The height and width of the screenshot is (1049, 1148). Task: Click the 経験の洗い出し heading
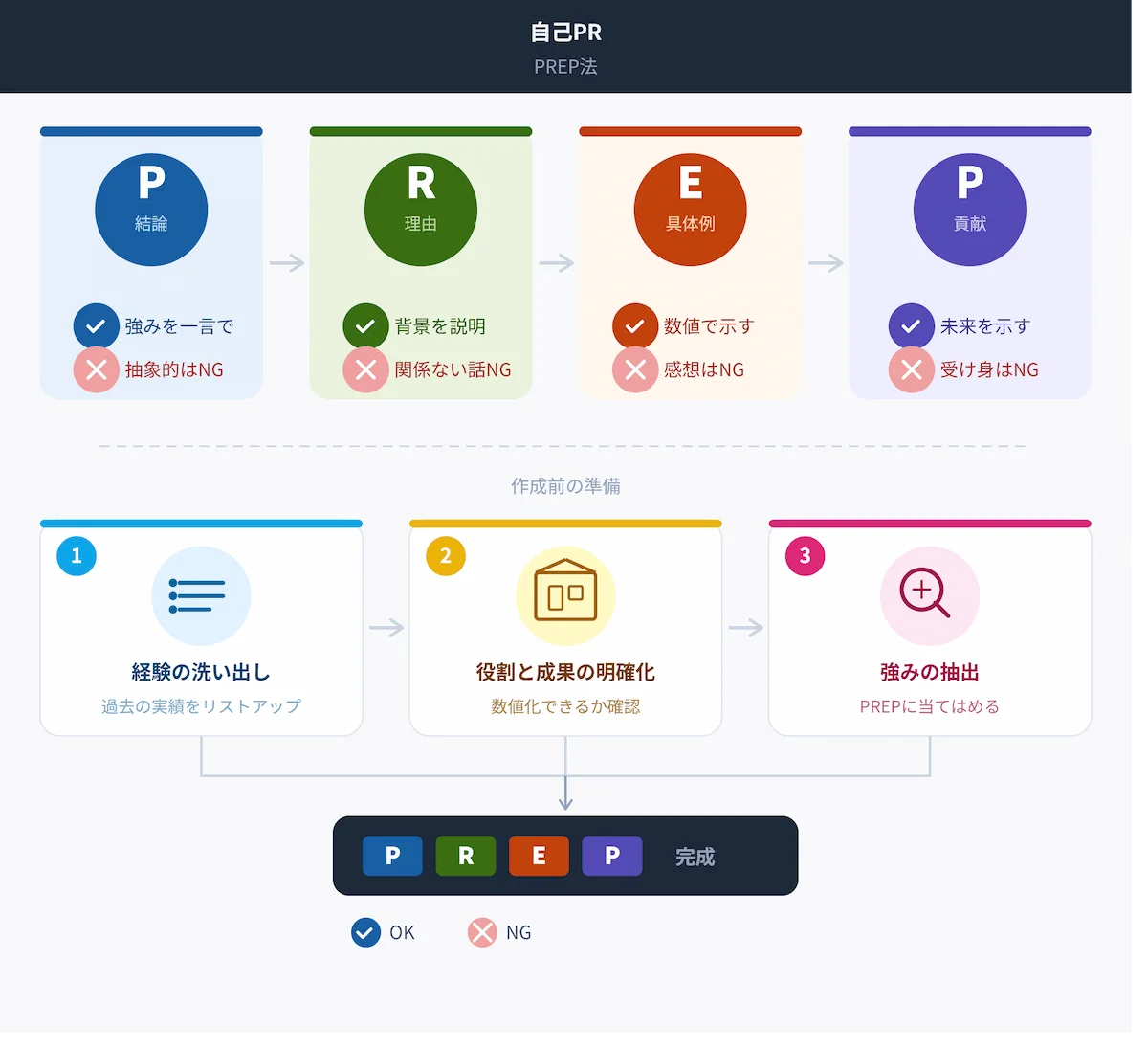coord(201,672)
